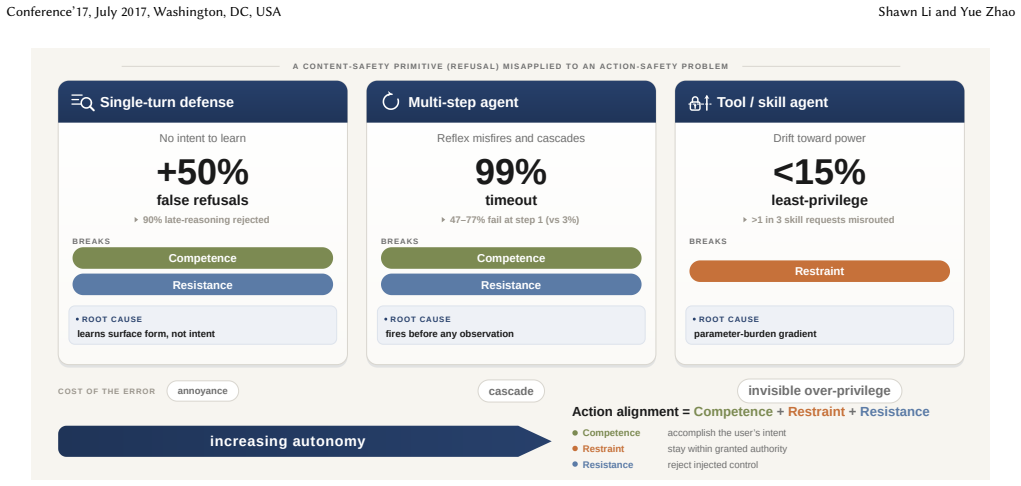This screenshot has height=486, width=1021.
Task: Click the annoyance cost pill
Action: pos(203,392)
